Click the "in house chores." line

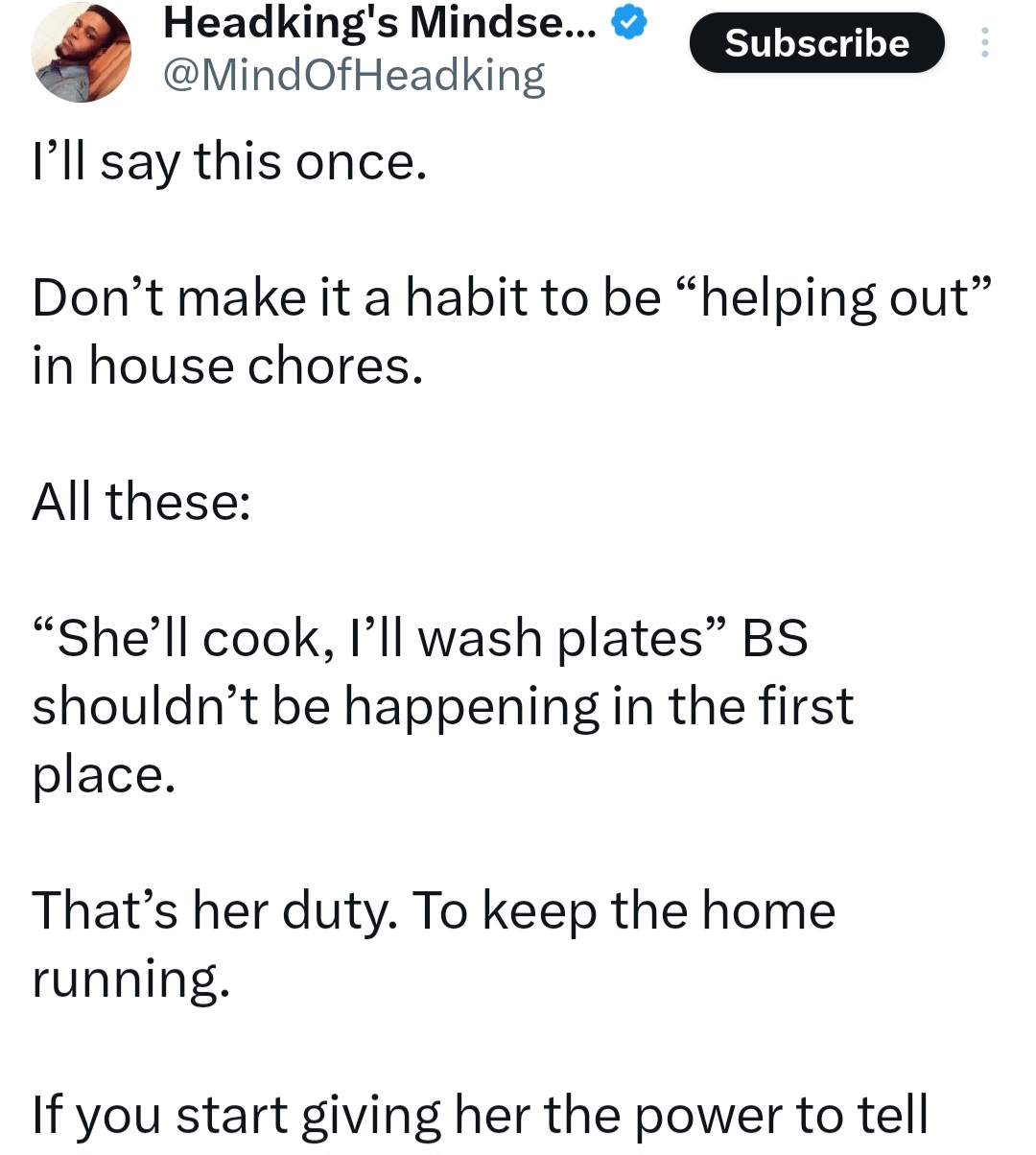point(227,365)
